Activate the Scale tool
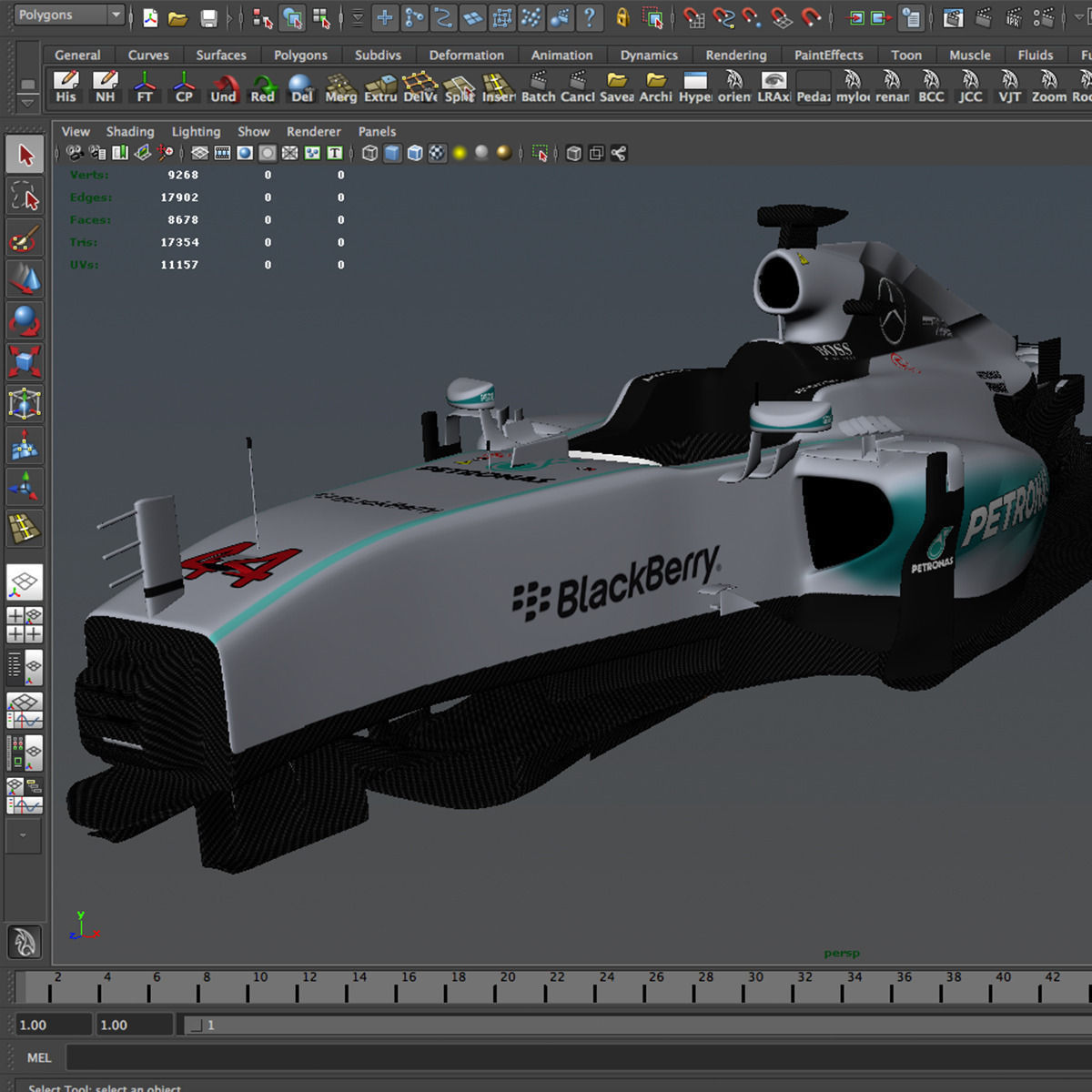 pyautogui.click(x=25, y=361)
